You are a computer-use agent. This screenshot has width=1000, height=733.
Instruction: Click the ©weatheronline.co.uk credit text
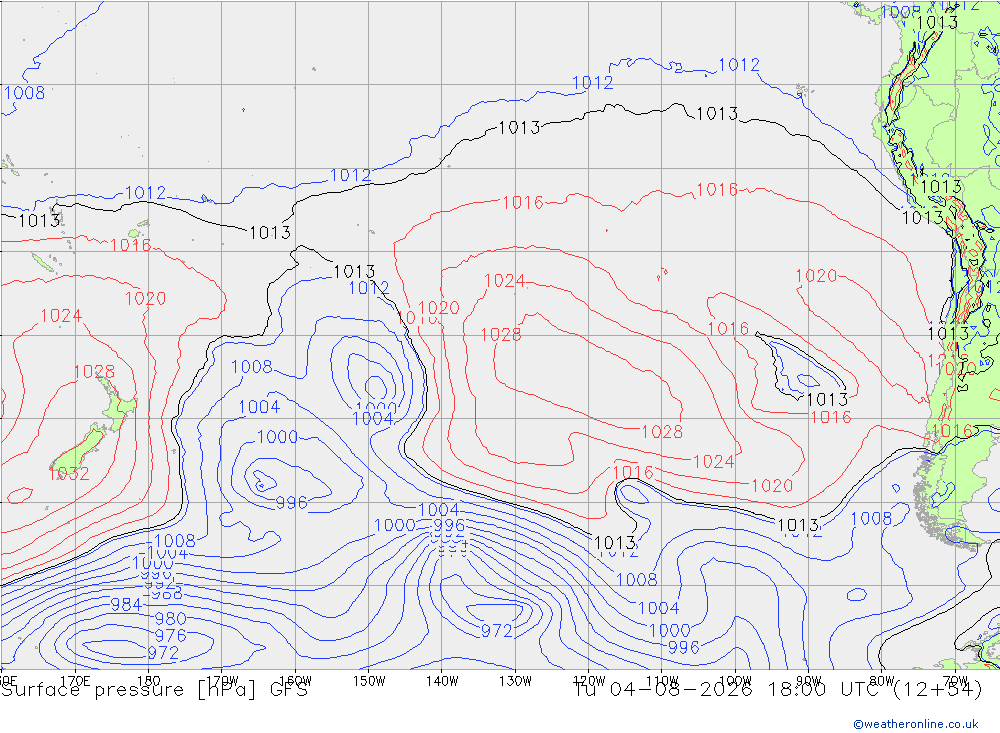[916, 724]
